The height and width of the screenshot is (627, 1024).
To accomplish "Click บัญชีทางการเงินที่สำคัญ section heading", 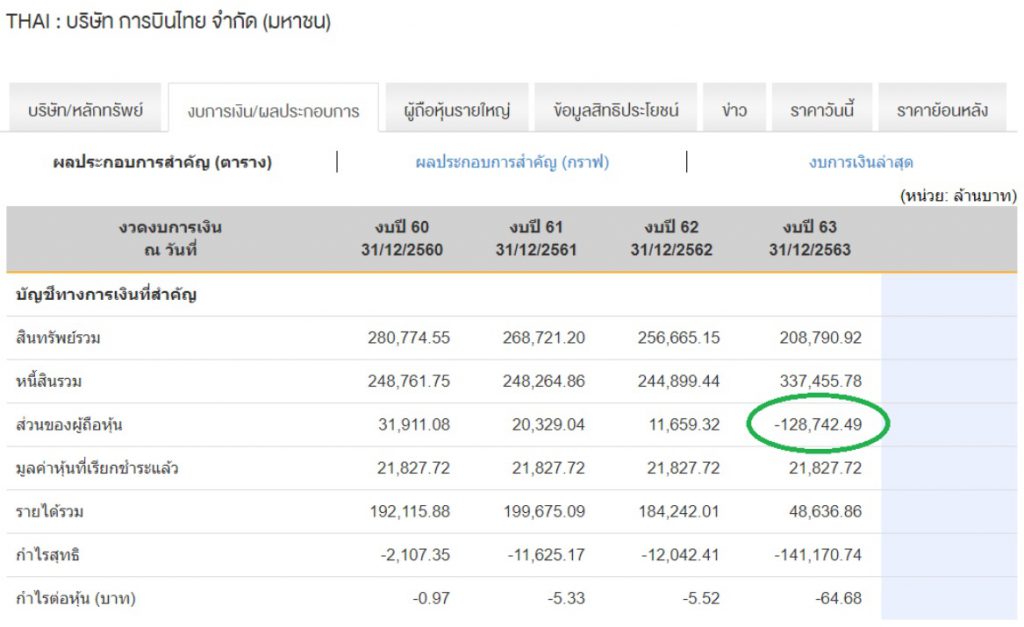I will tap(106, 294).
